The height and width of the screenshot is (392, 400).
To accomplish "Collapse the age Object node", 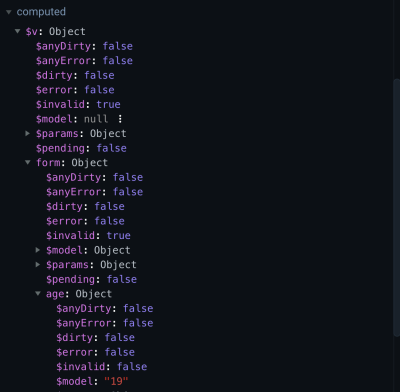I will pyautogui.click(x=38, y=294).
